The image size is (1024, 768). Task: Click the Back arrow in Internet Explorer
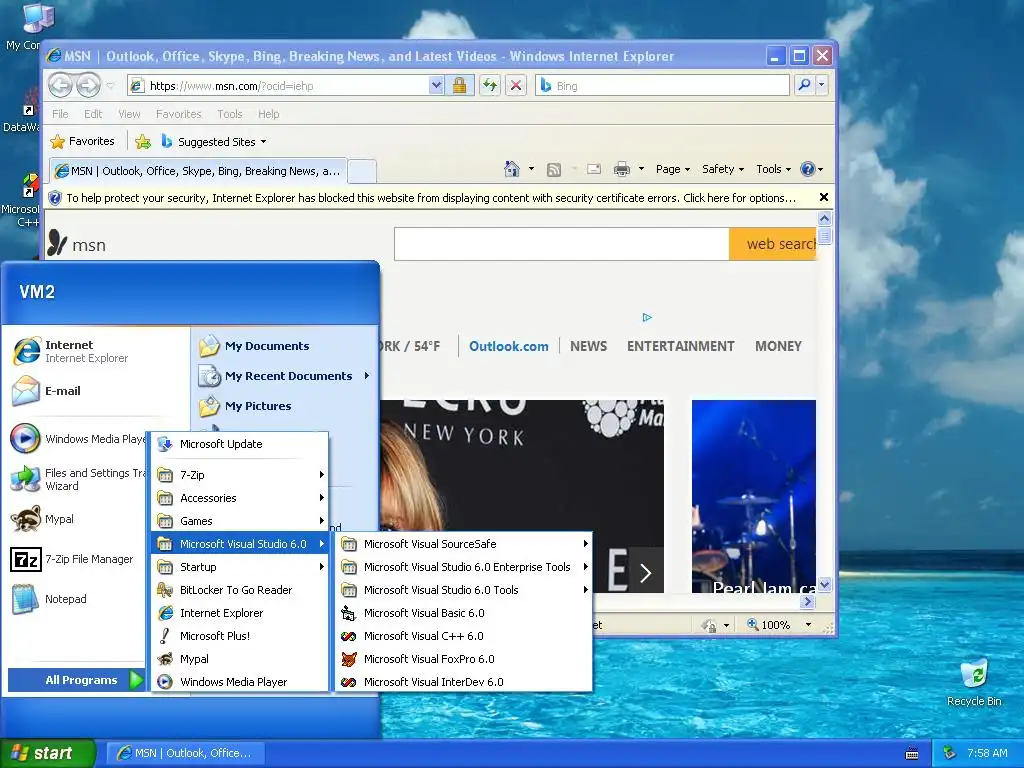61,85
